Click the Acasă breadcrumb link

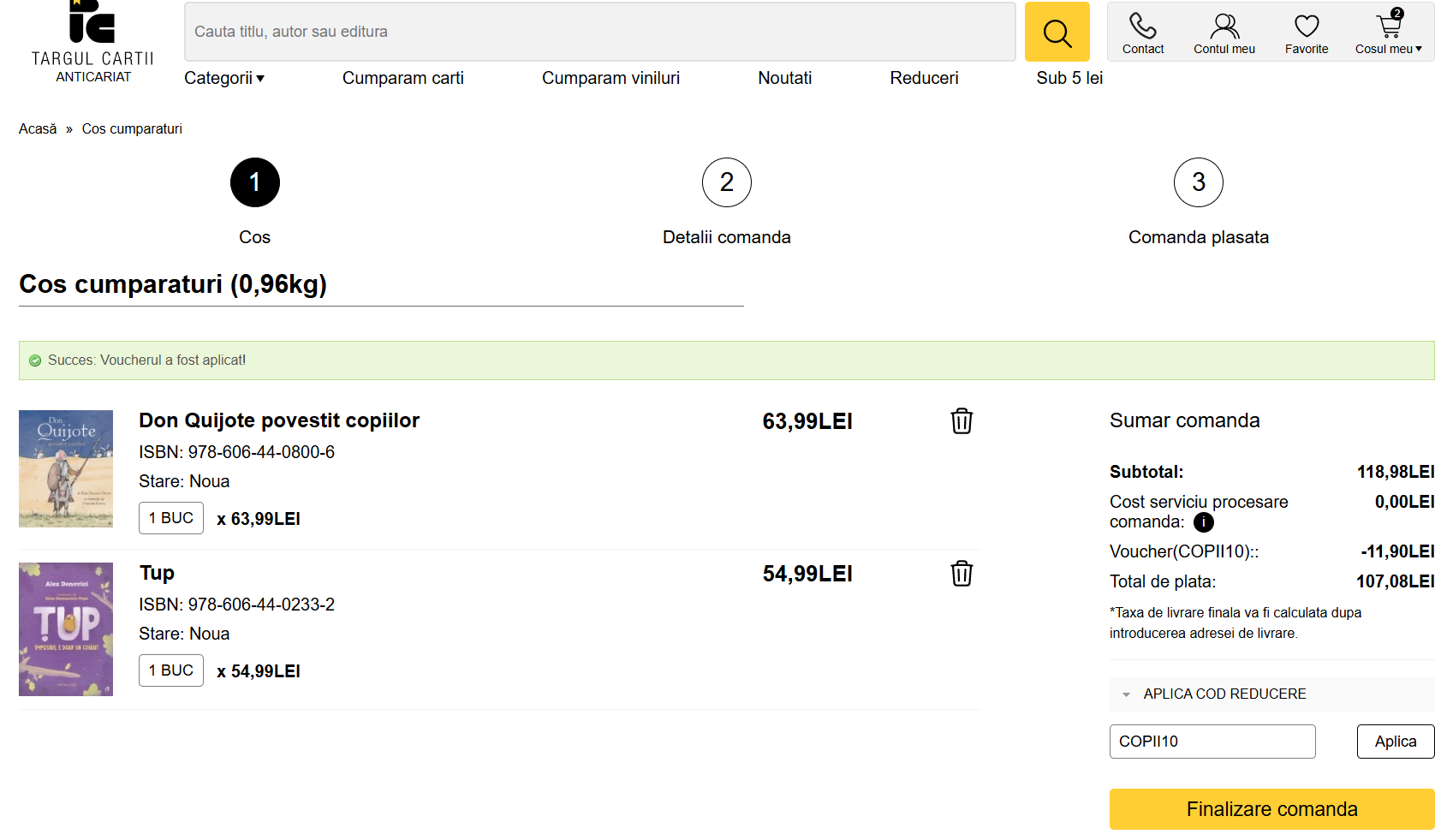(x=38, y=129)
